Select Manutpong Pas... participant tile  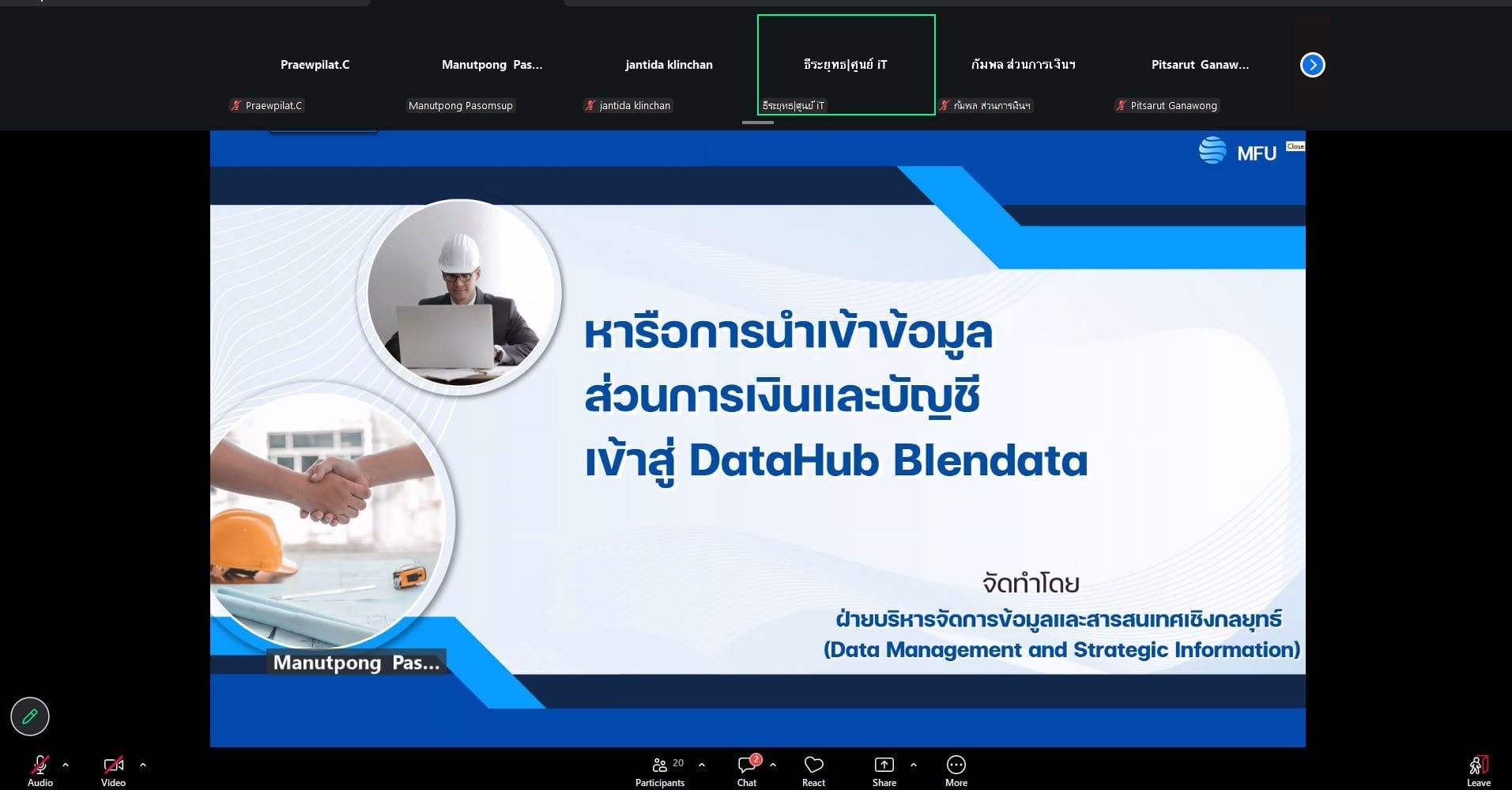pyautogui.click(x=492, y=65)
